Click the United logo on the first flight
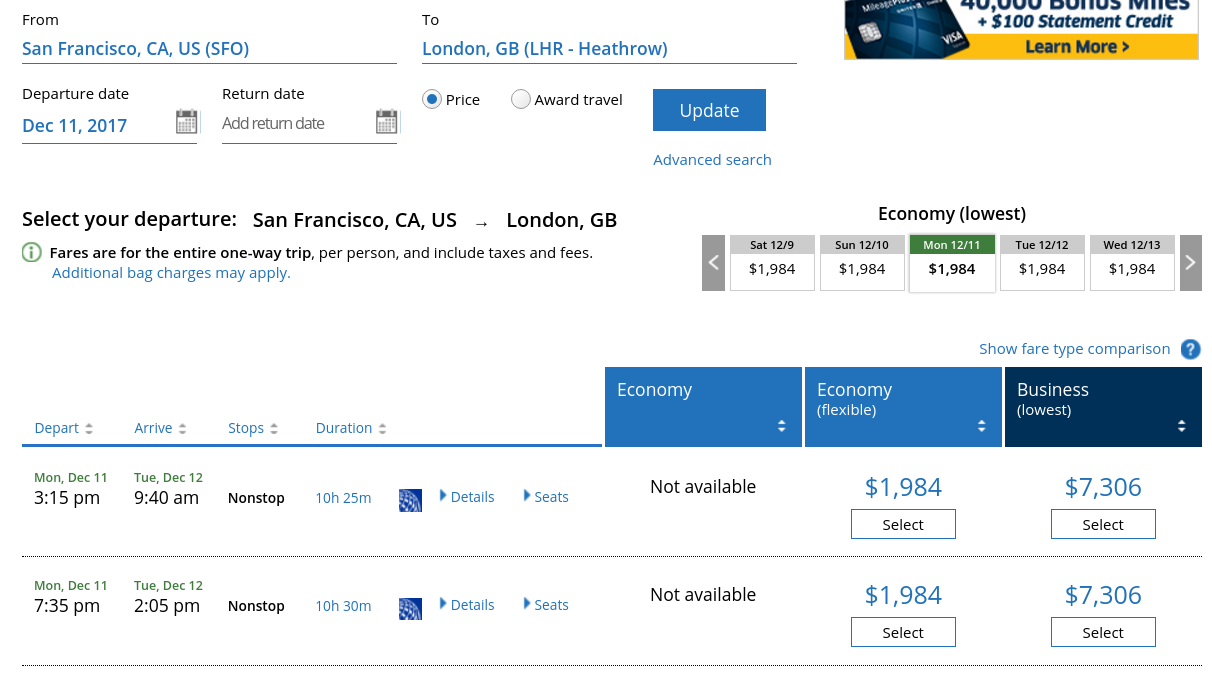Viewport: 1212px width, 679px height. 410,500
